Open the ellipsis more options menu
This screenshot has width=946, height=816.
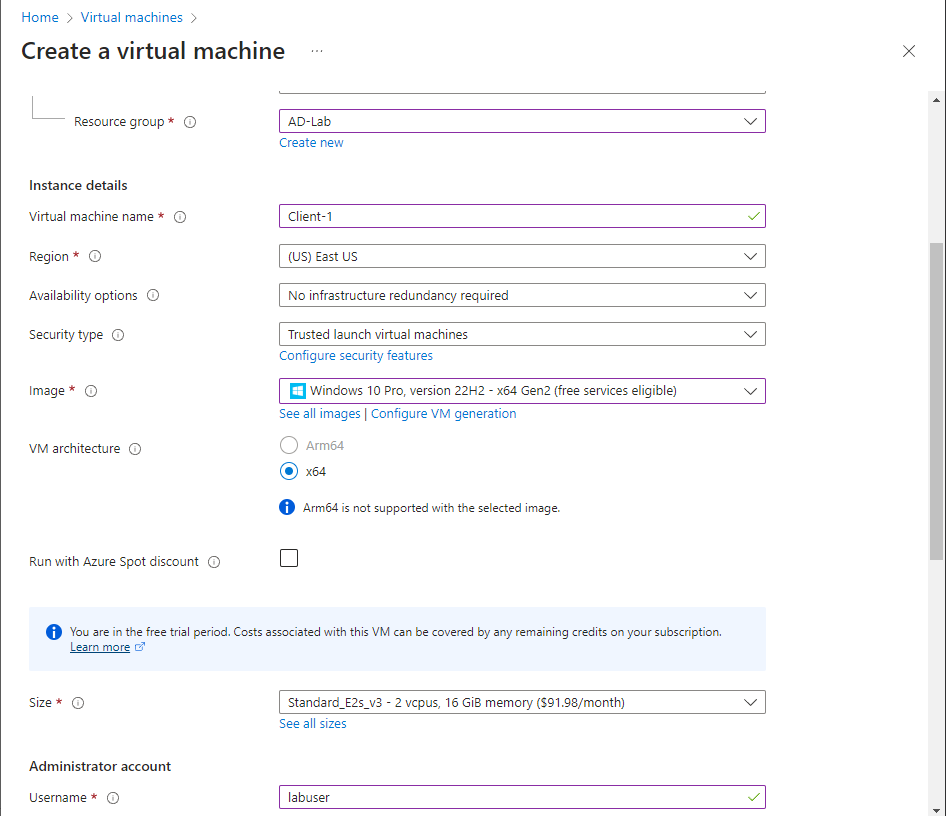click(x=317, y=51)
